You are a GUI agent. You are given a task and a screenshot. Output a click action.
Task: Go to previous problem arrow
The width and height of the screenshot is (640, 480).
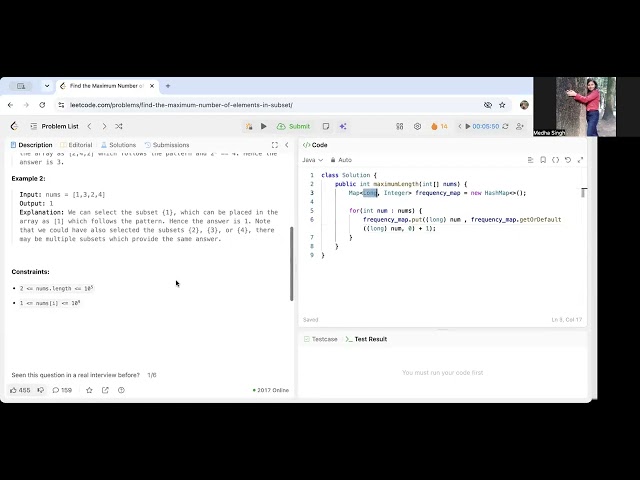pos(89,127)
